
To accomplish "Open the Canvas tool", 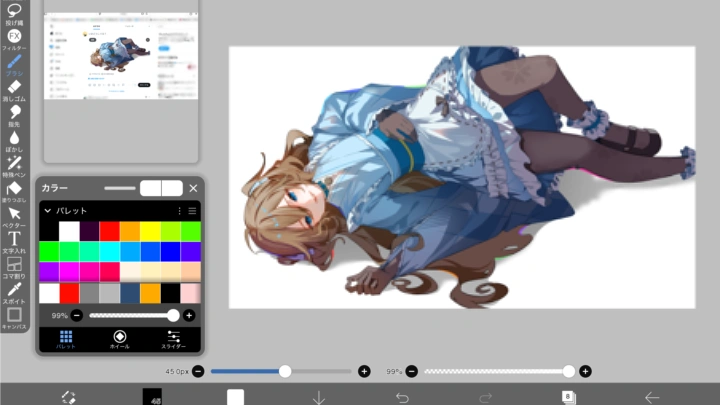I will 14,318.
